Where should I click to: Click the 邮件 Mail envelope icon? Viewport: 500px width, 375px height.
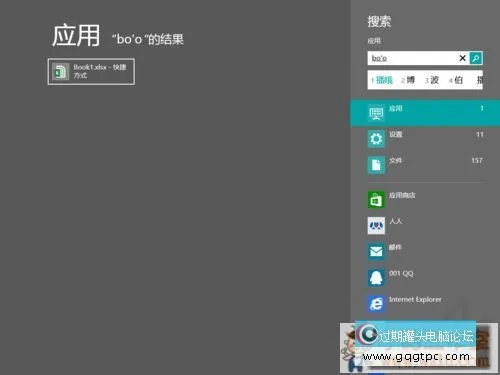pos(376,252)
